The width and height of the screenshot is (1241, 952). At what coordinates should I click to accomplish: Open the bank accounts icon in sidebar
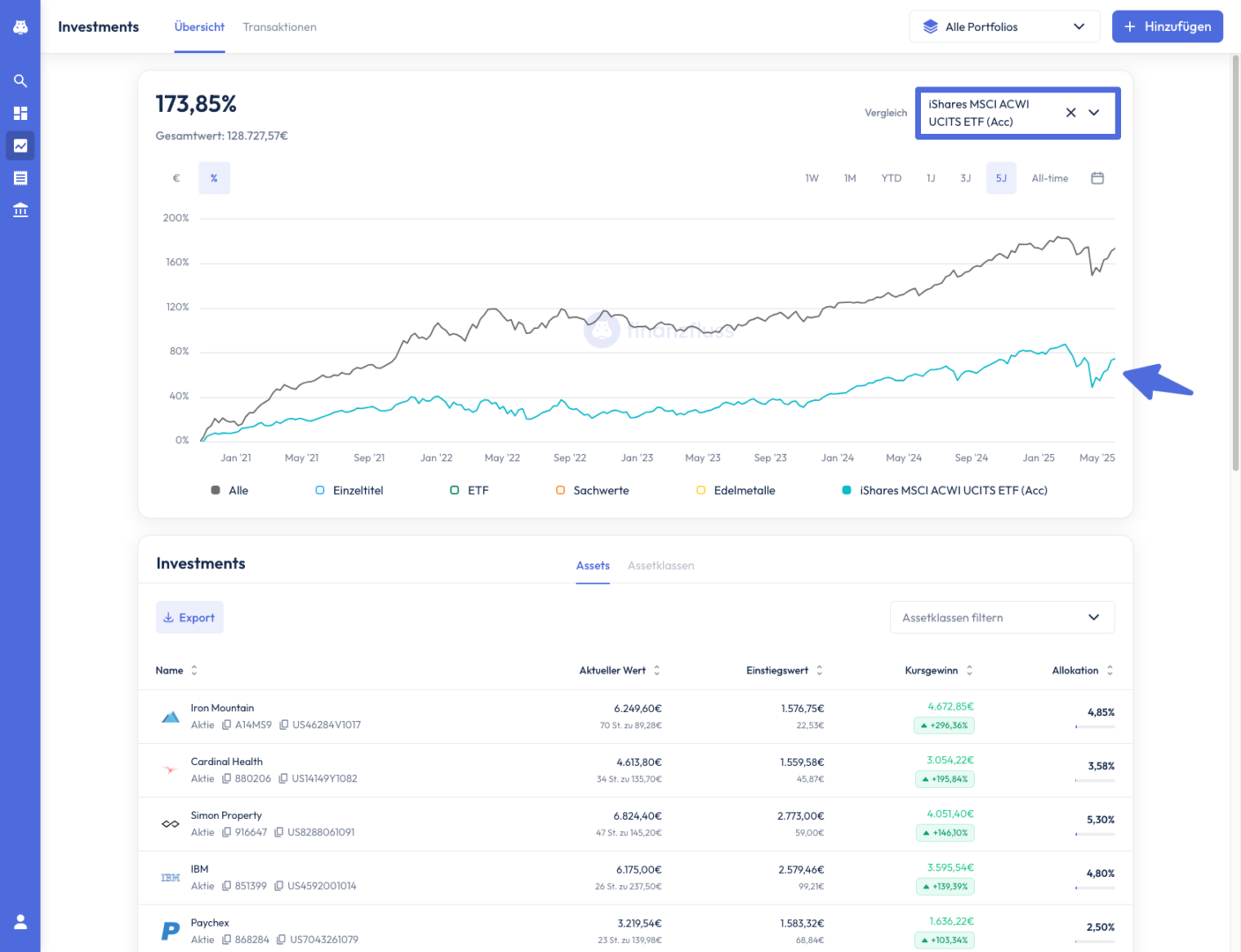tap(20, 210)
